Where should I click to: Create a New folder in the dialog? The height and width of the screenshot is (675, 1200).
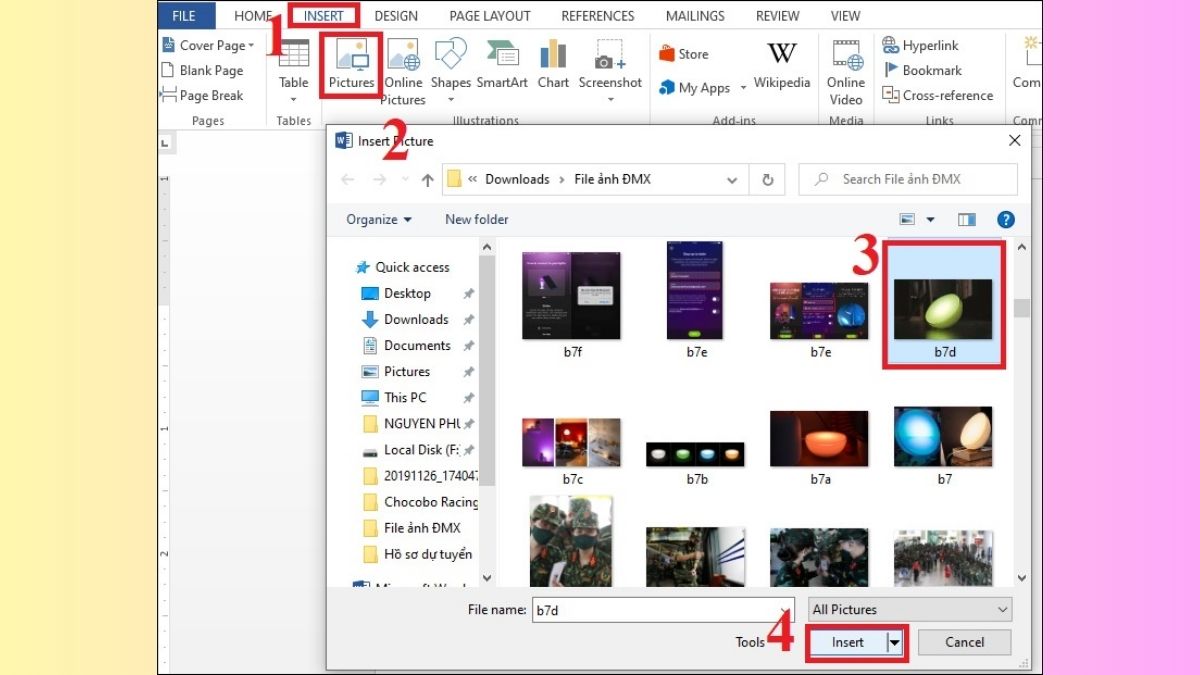476,219
